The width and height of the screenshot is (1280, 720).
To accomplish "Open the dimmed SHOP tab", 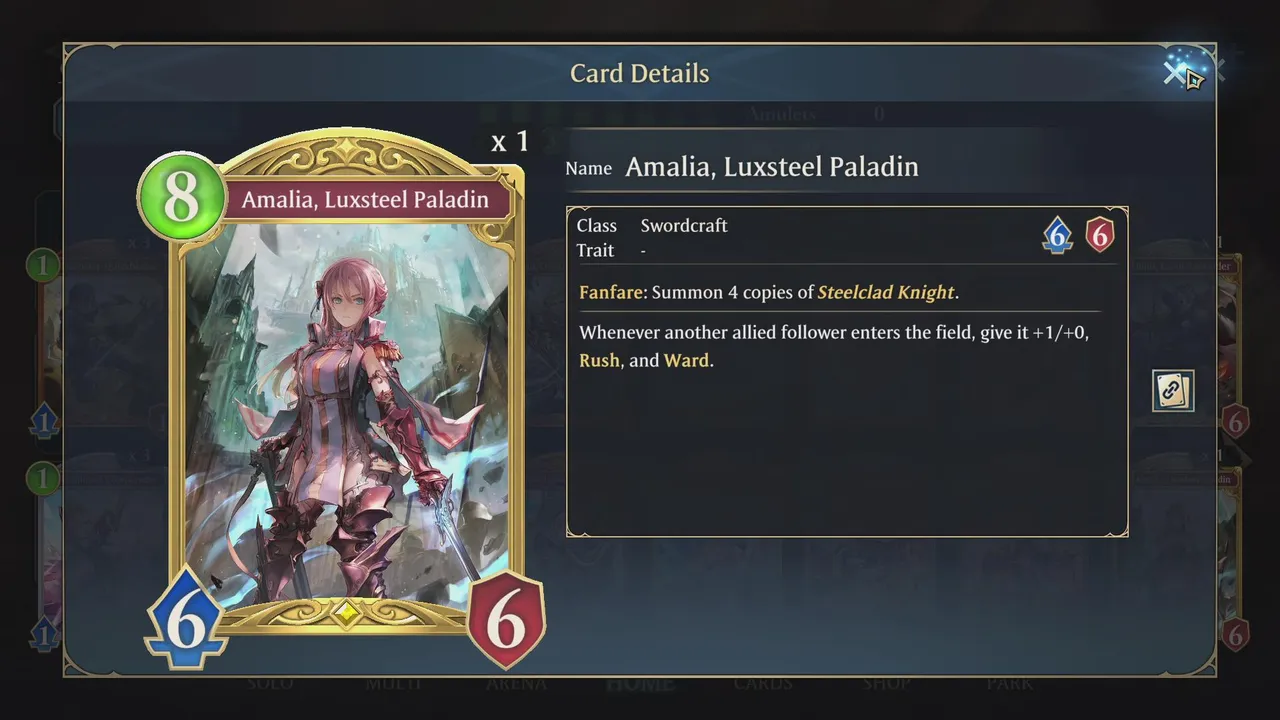I will click(x=887, y=684).
